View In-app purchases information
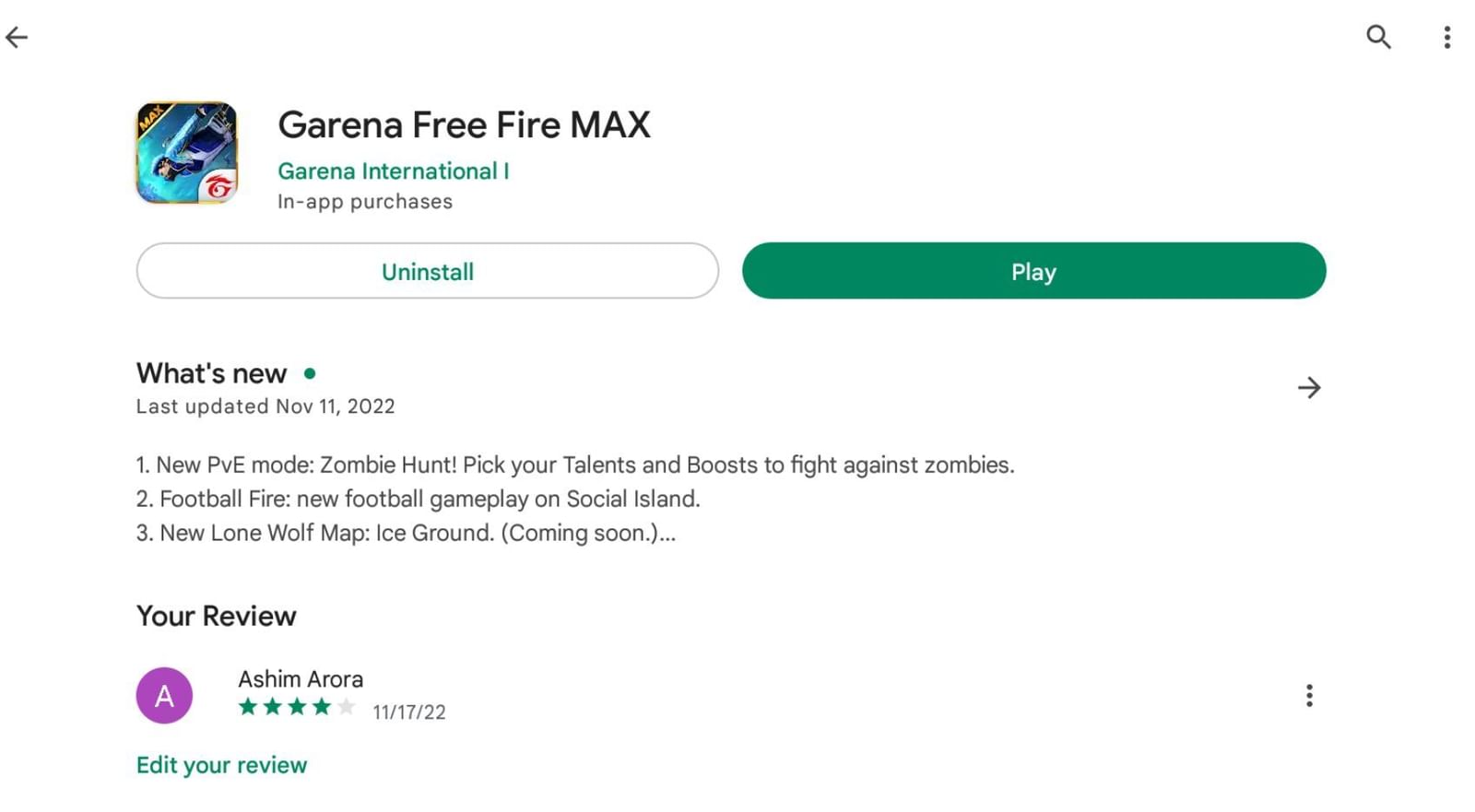 tap(365, 201)
